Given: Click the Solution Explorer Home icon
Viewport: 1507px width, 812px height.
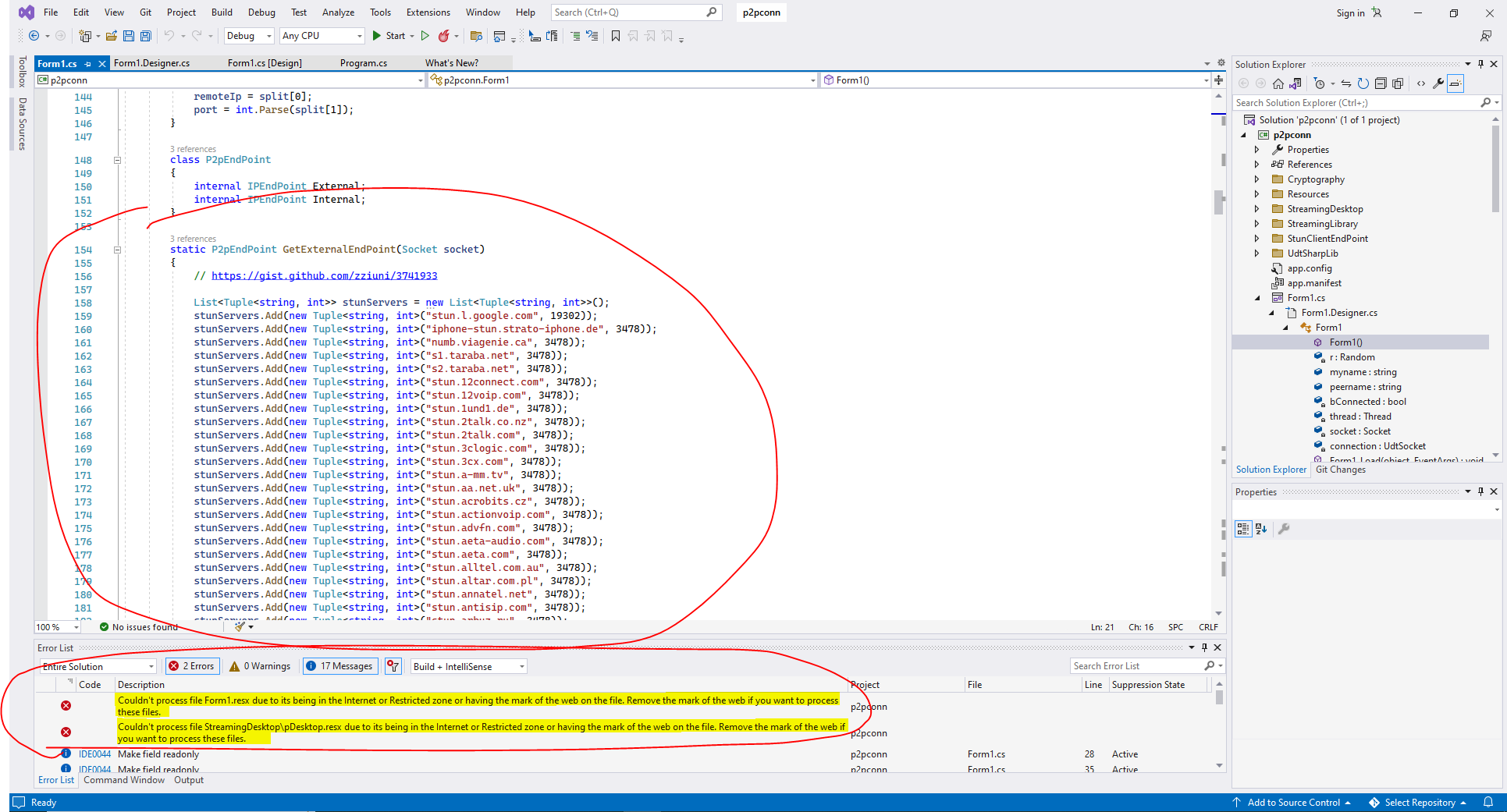Looking at the screenshot, I should [x=1278, y=83].
